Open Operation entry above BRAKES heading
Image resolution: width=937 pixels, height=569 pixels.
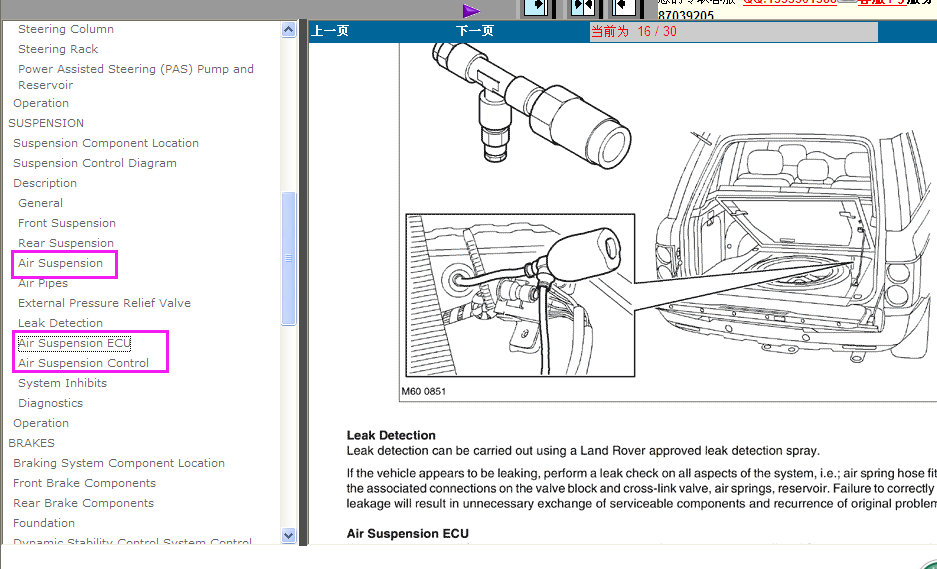pos(41,423)
